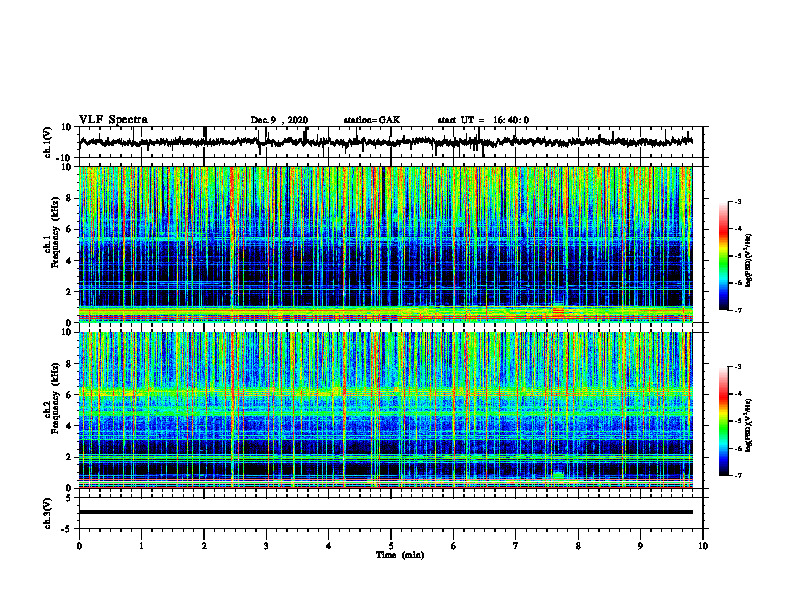Click time axis tick label "1"
Viewport: 792px width, 612px height.
click(141, 546)
